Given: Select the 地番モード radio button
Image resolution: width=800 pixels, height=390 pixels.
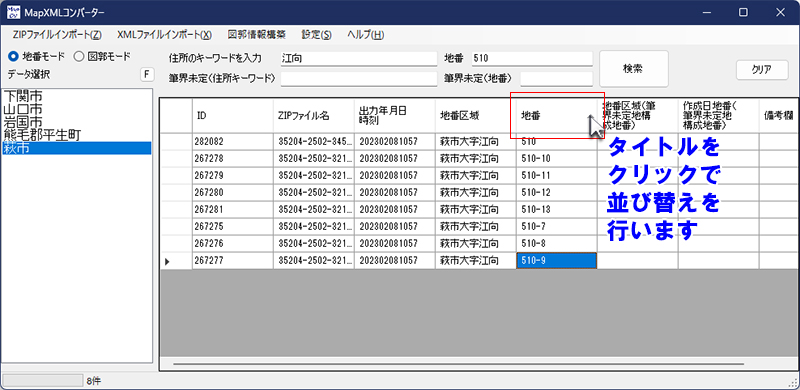Looking at the screenshot, I should coord(36,56).
